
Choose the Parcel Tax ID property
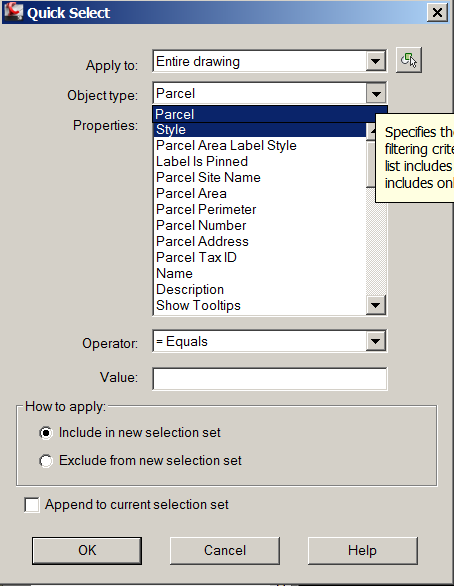click(260, 257)
